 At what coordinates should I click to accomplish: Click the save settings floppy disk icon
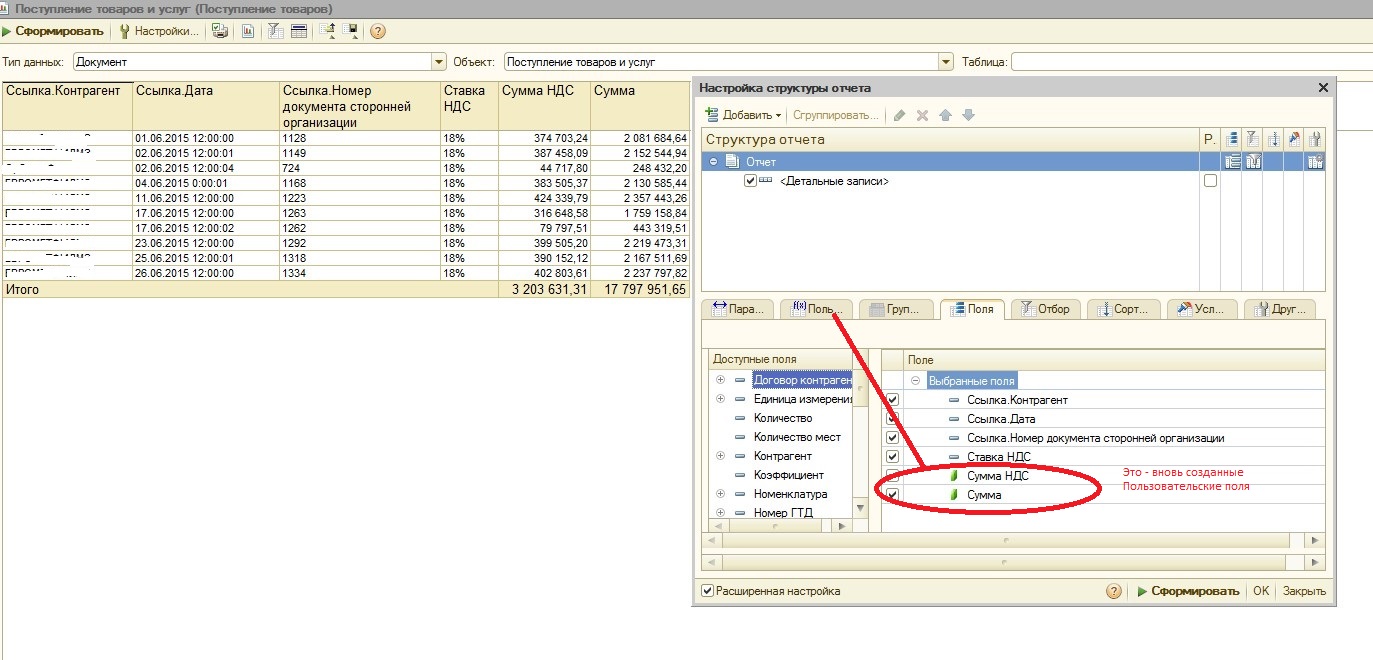(x=350, y=31)
